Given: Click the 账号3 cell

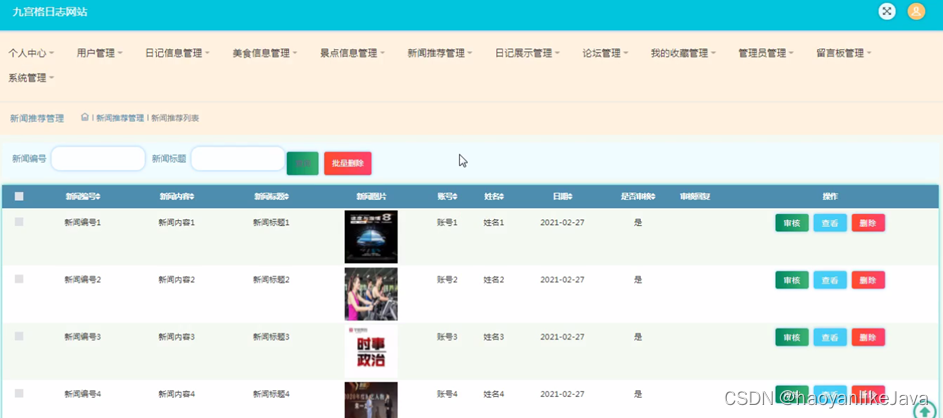Looking at the screenshot, I should coord(447,336).
